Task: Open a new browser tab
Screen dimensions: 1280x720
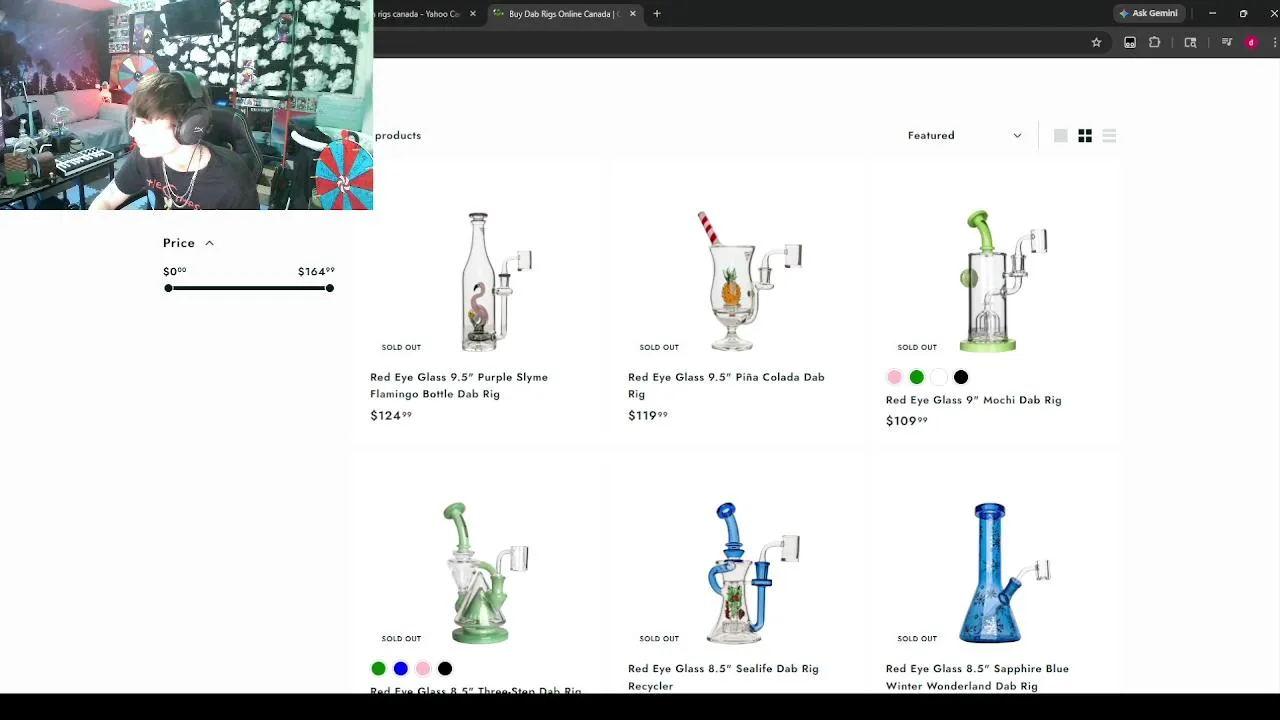Action: [657, 14]
